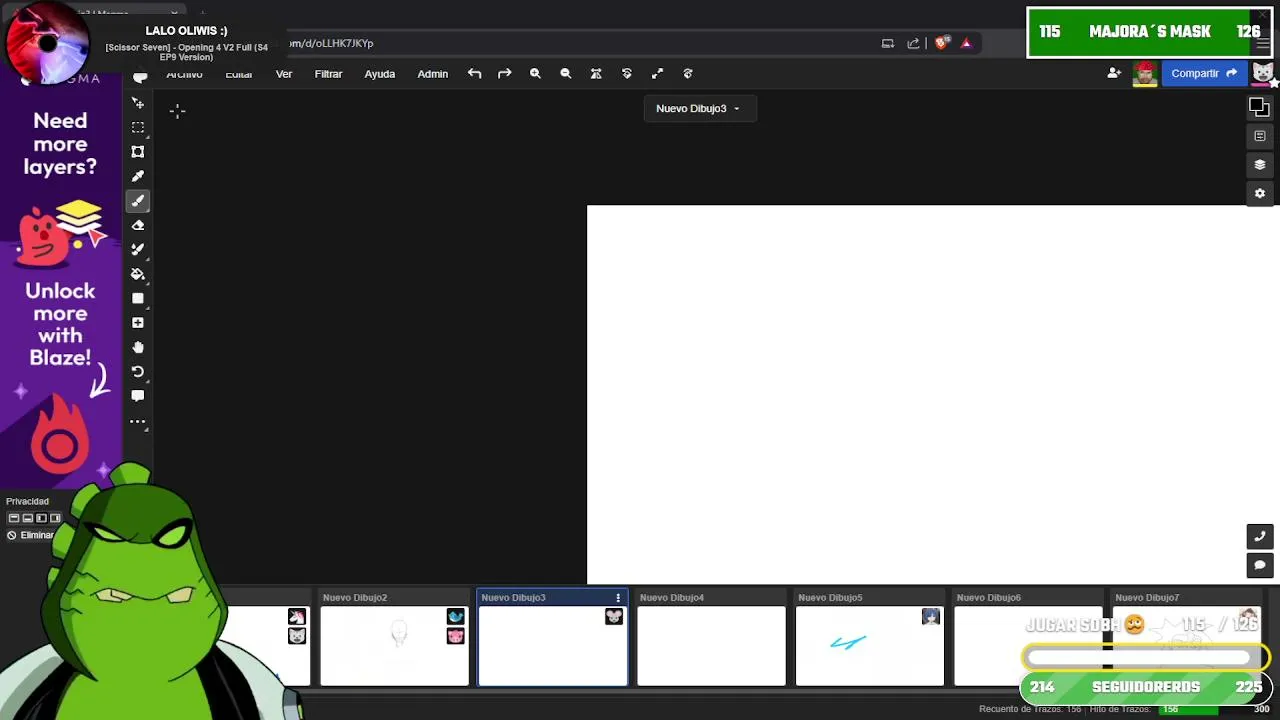Select the rectangular marquee selection tool
The height and width of the screenshot is (720, 1280).
tap(138, 127)
